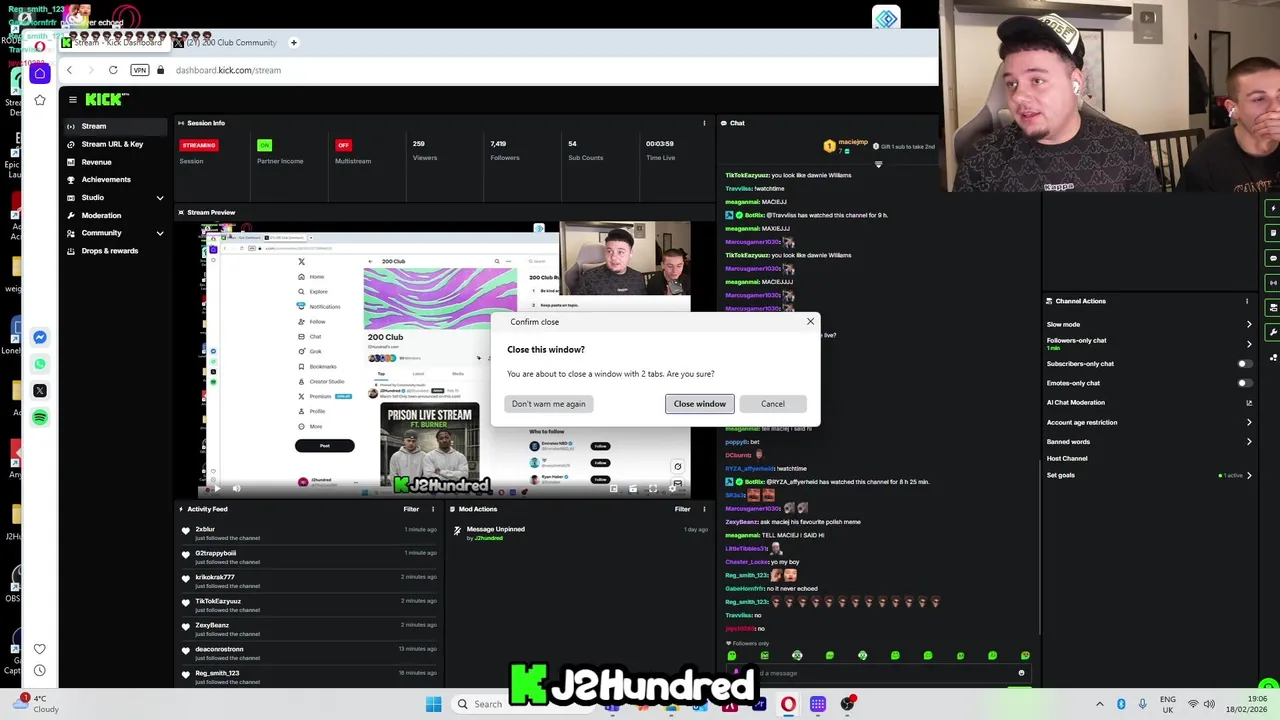1280x720 pixels.
Task: Open taskbar weather widget
Action: pyautogui.click(x=37, y=704)
